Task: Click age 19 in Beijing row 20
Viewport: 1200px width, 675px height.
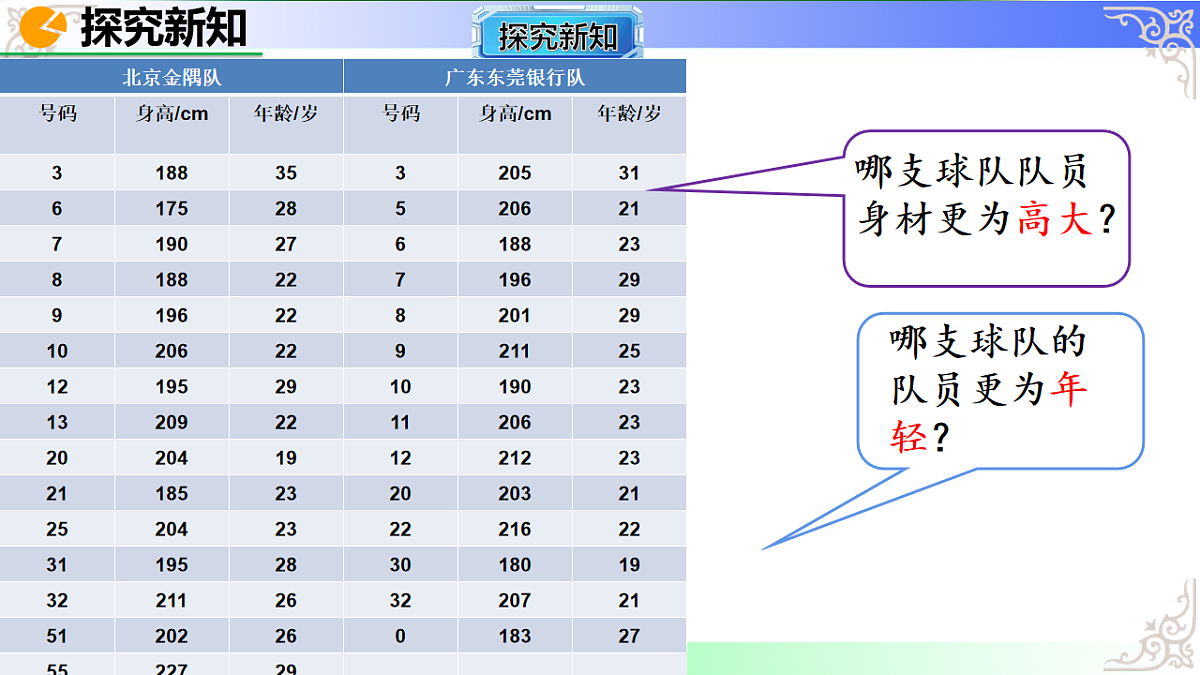Action: coord(286,458)
